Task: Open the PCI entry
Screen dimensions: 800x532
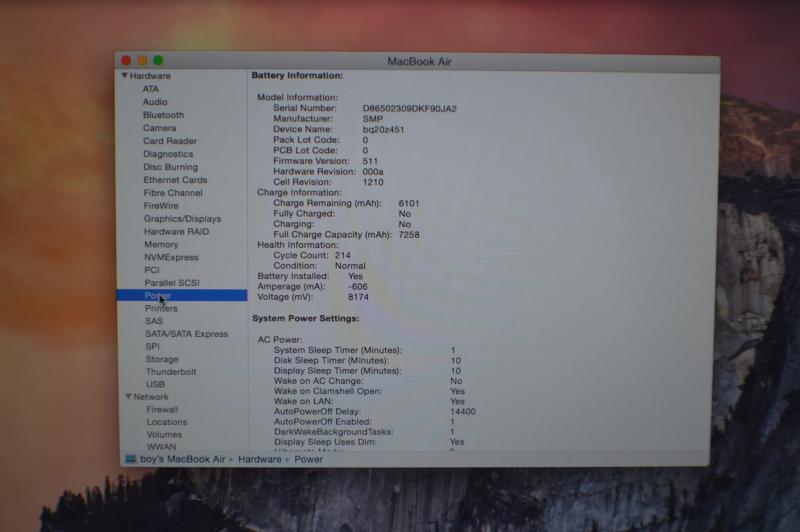Action: (152, 270)
